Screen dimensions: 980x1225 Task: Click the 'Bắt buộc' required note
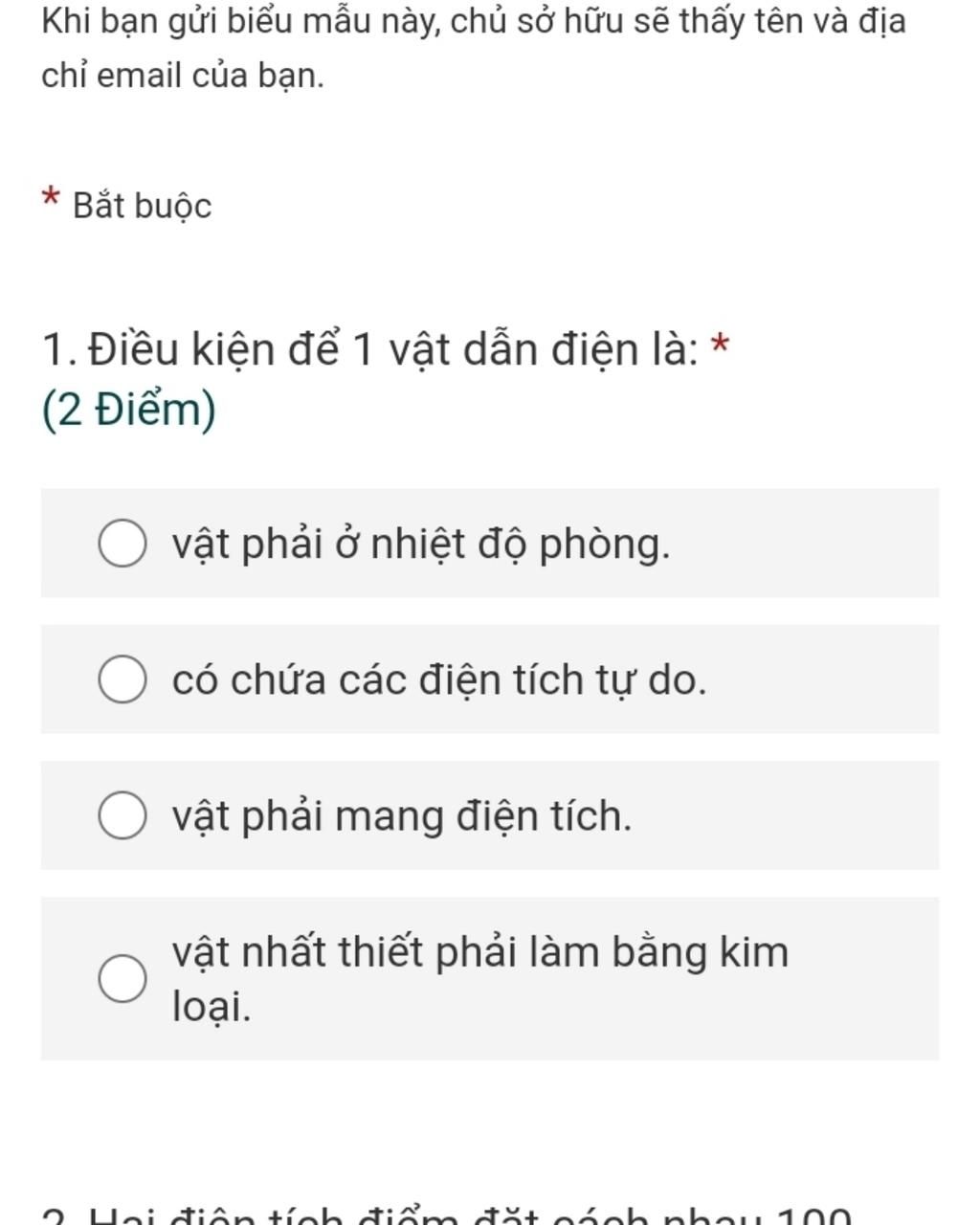coord(143,206)
